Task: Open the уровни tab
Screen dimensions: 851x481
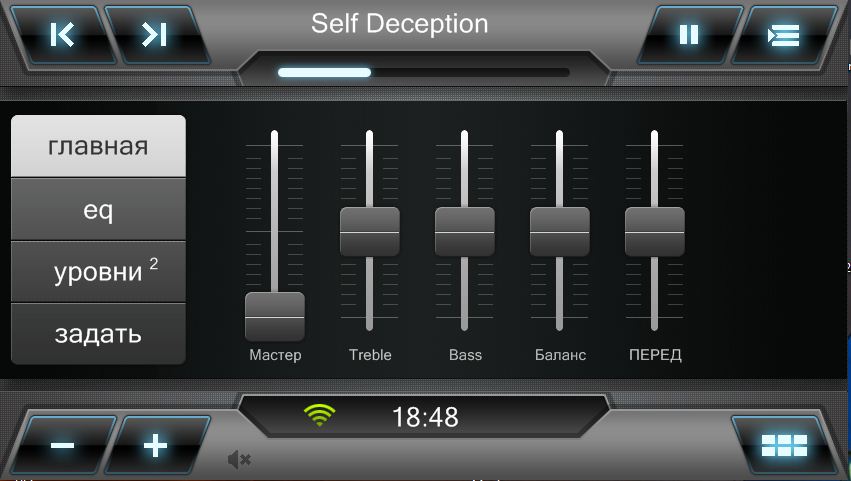Action: (98, 272)
